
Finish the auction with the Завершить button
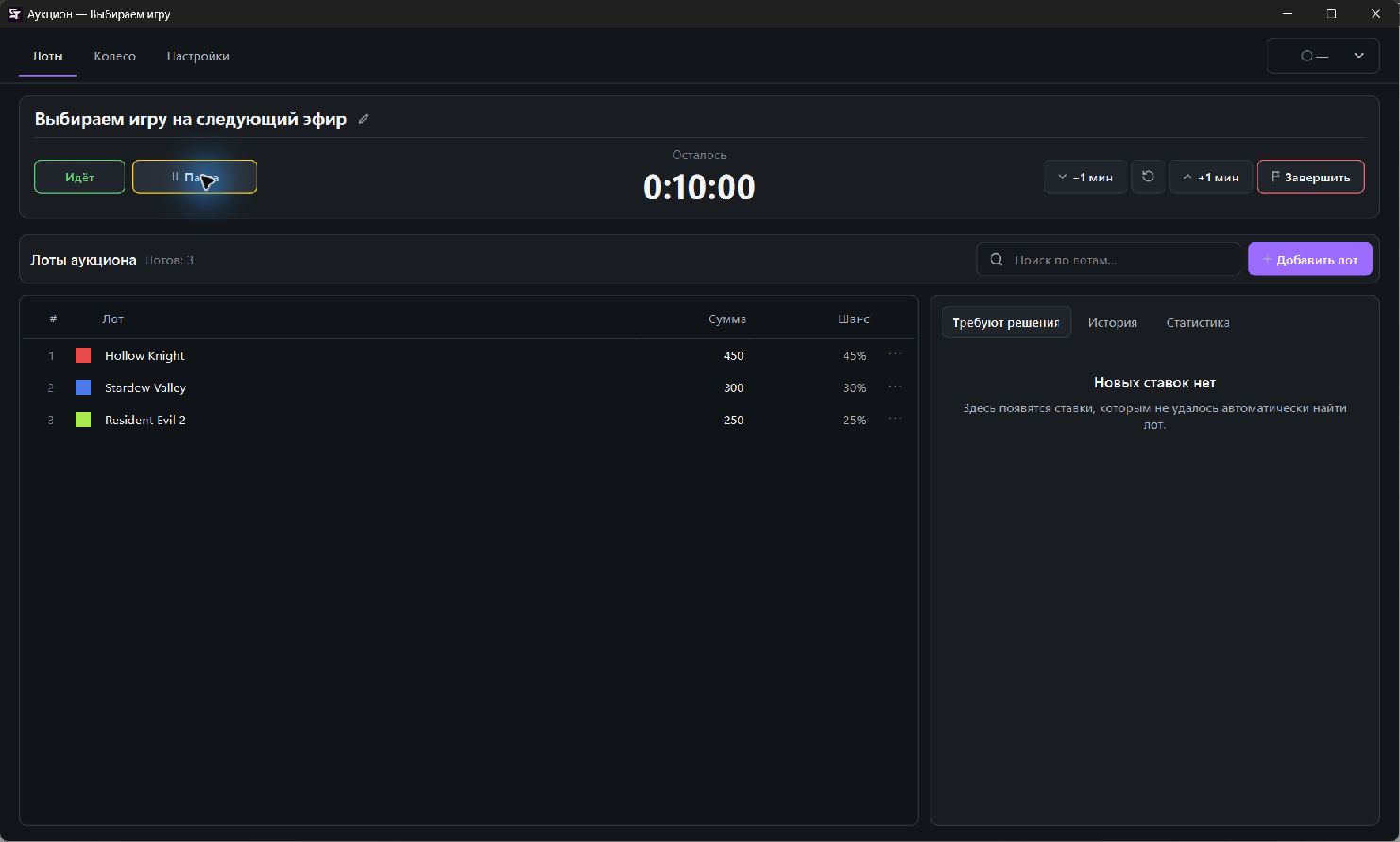[x=1310, y=177]
